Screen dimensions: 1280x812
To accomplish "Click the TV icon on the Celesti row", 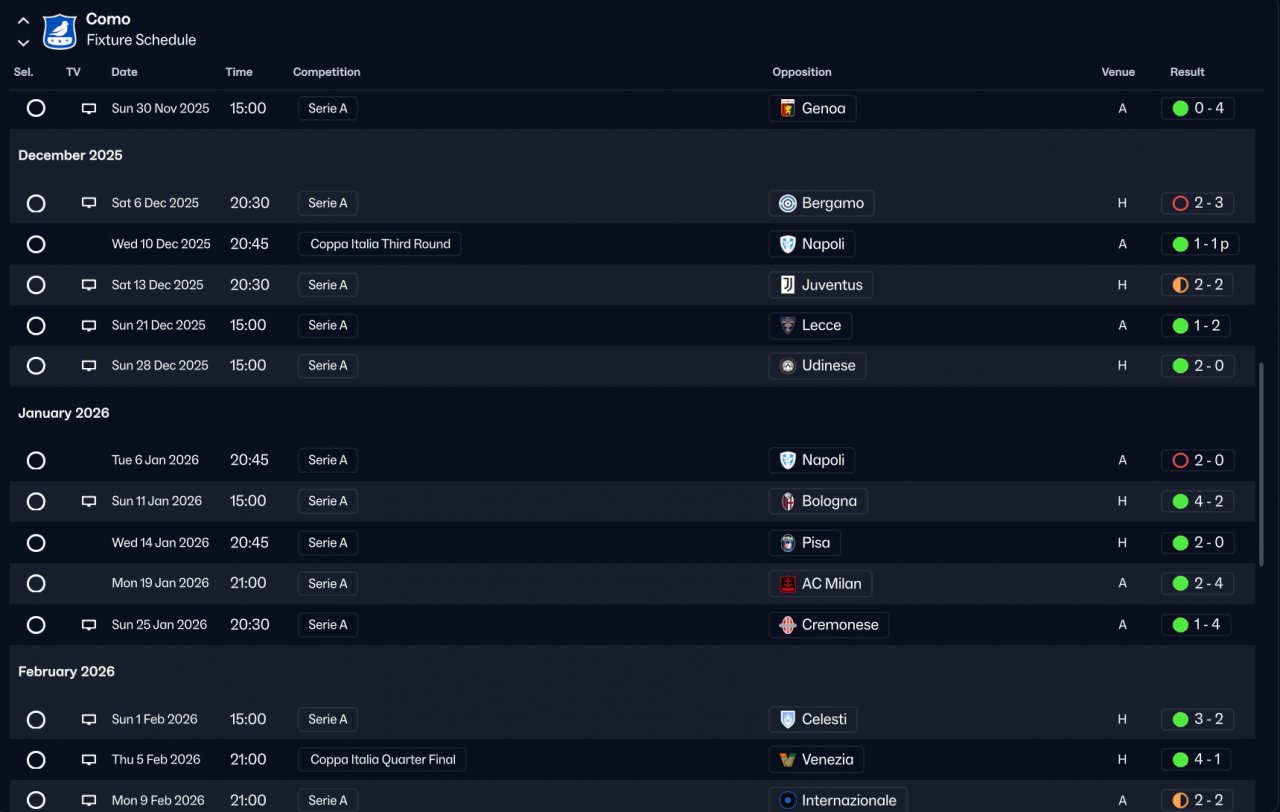I will pyautogui.click(x=89, y=719).
